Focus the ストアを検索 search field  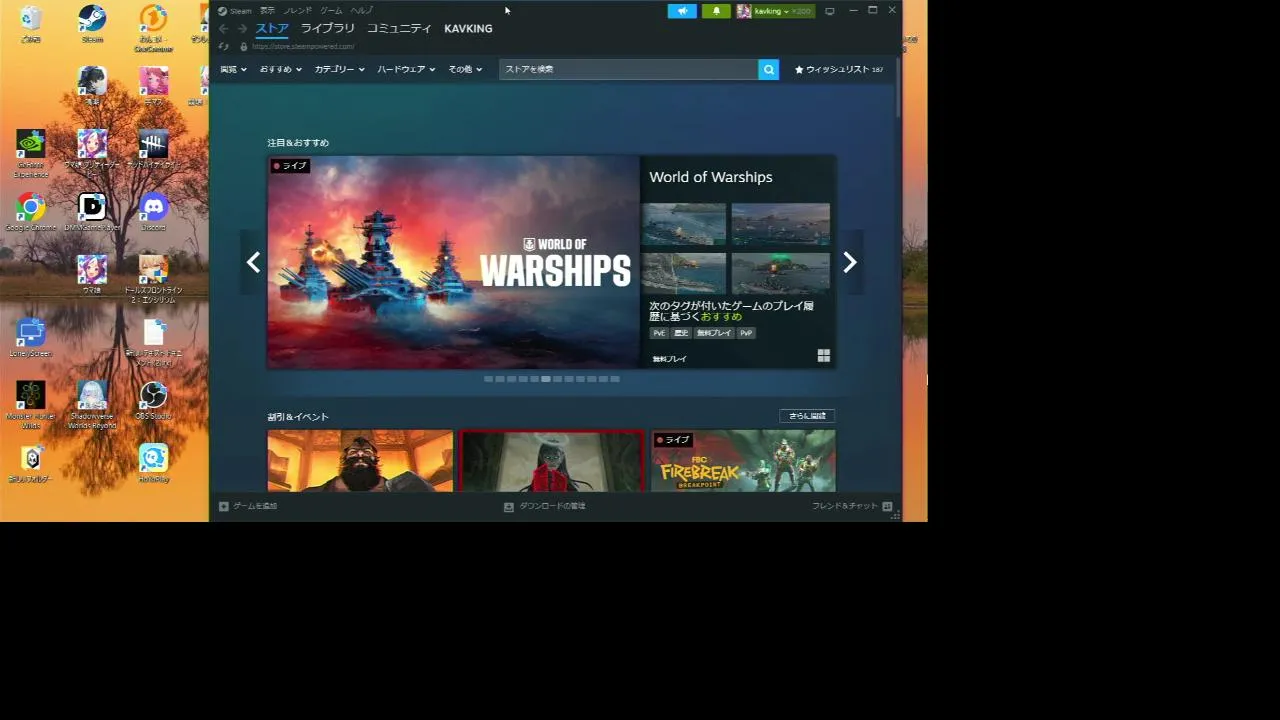click(x=628, y=69)
